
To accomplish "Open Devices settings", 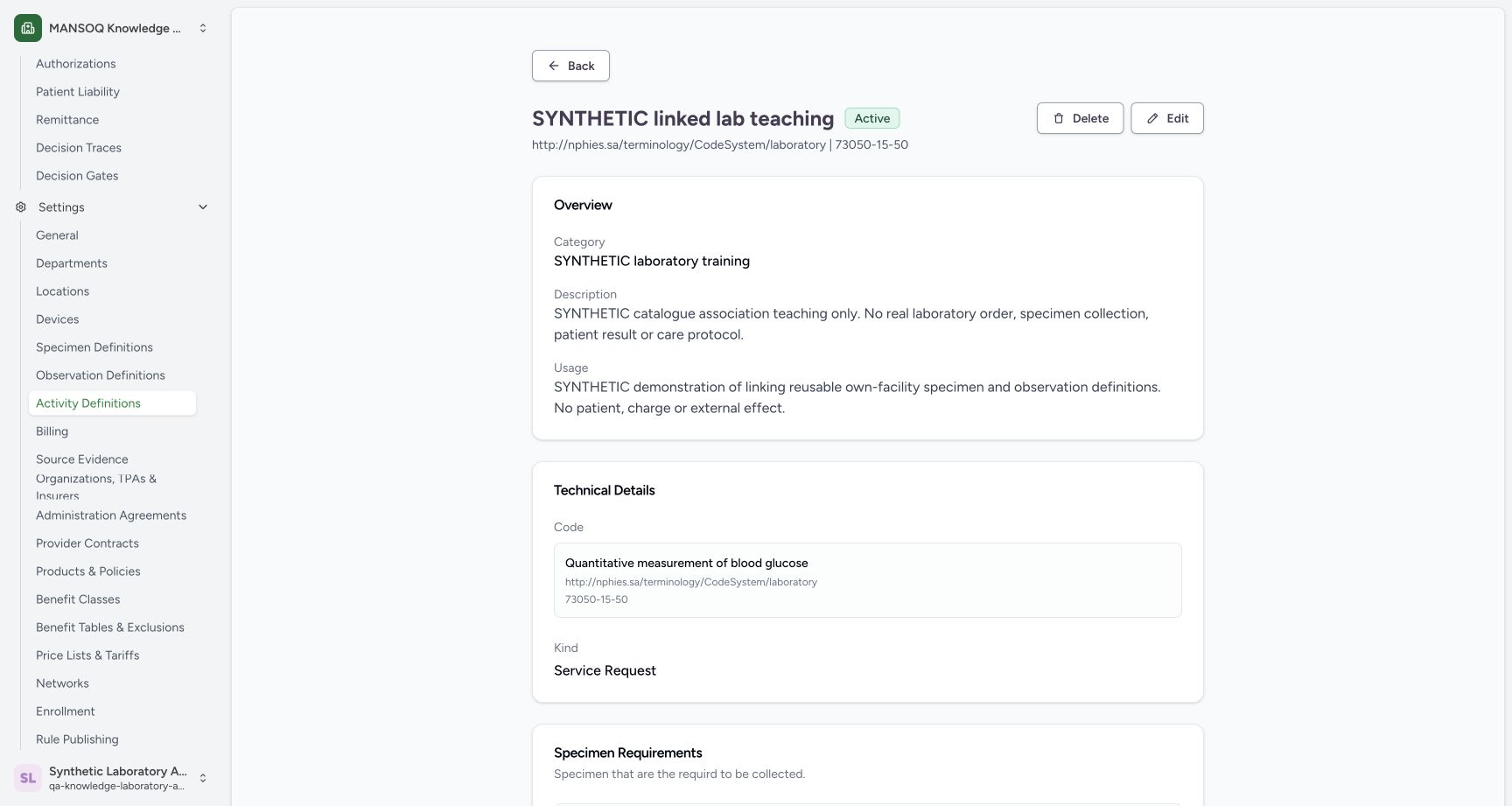I will [57, 319].
